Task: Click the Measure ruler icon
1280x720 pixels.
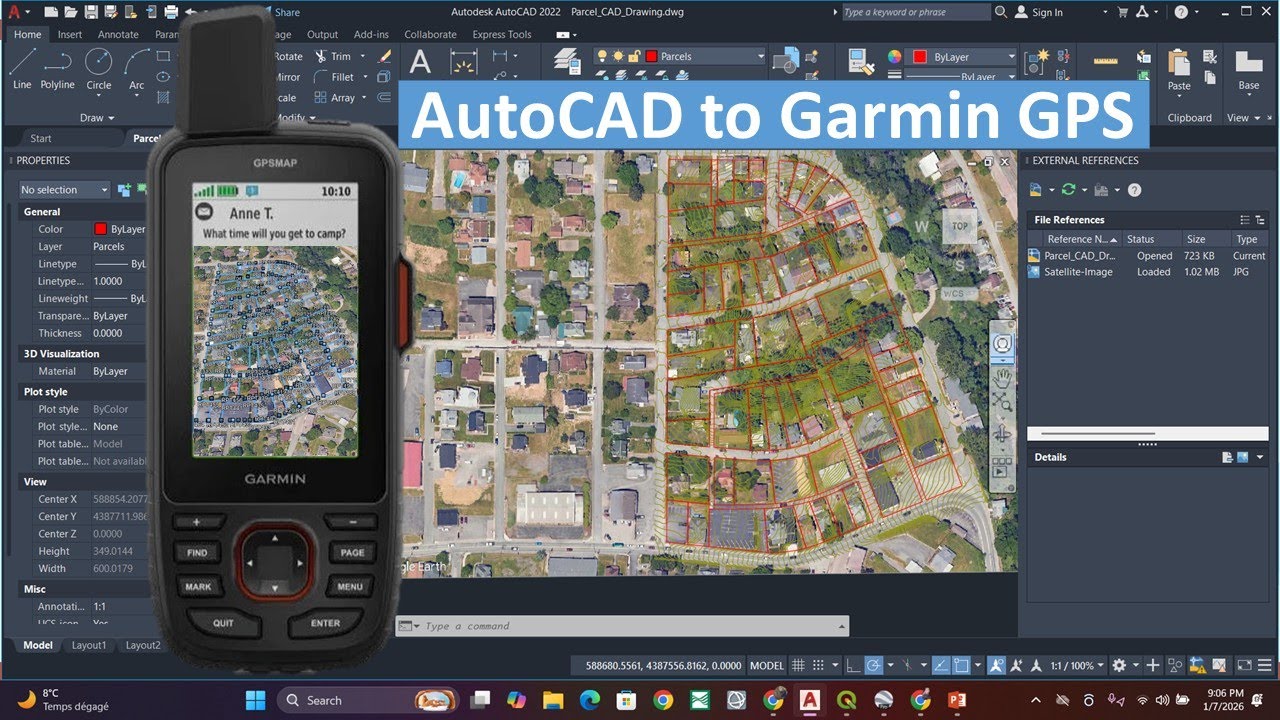Action: (1105, 60)
